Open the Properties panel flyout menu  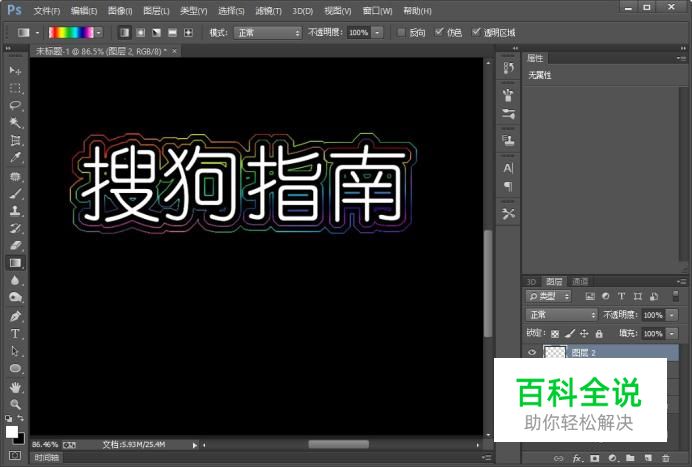point(681,58)
